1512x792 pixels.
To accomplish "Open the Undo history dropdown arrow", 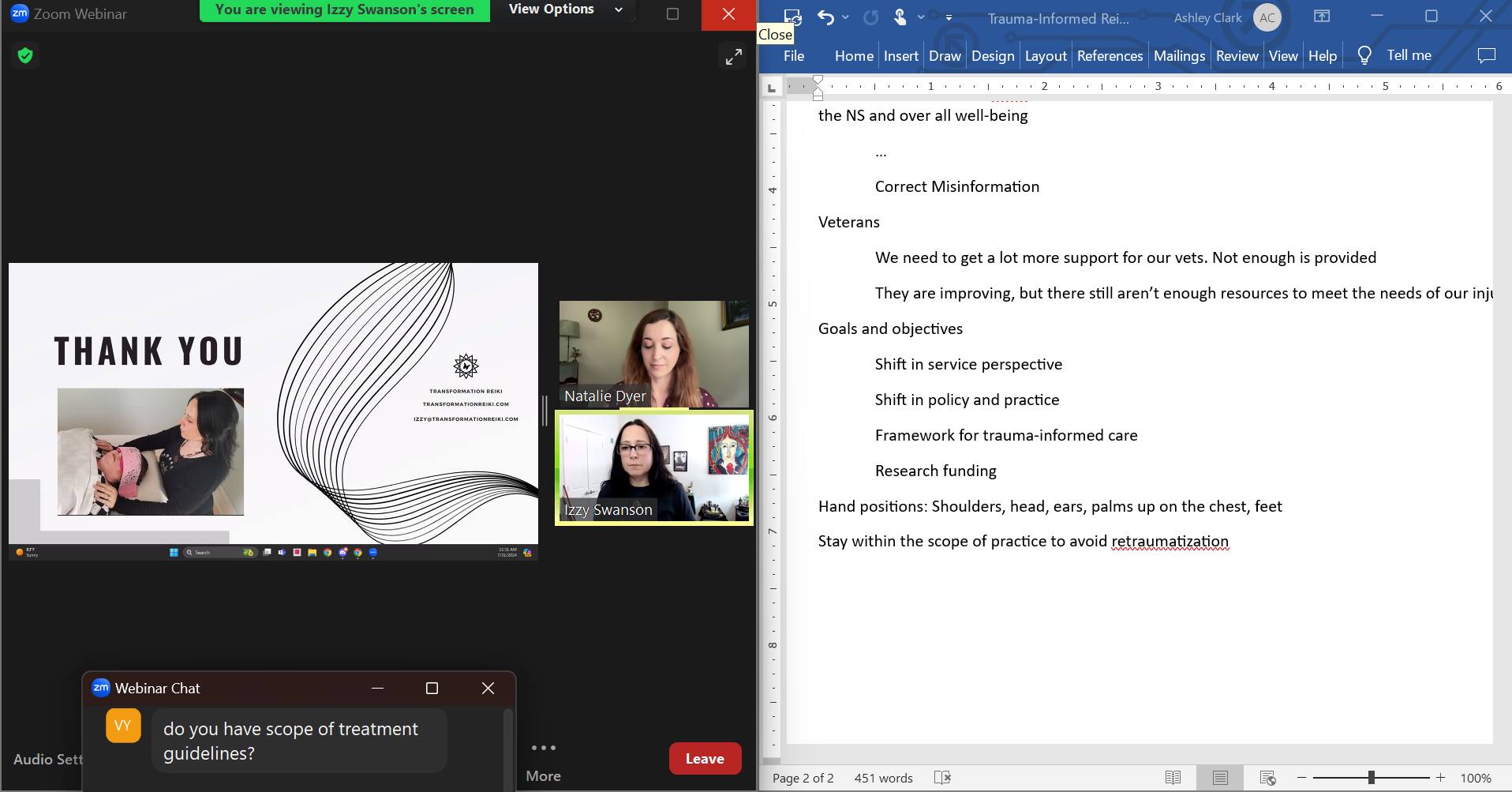I will [846, 17].
